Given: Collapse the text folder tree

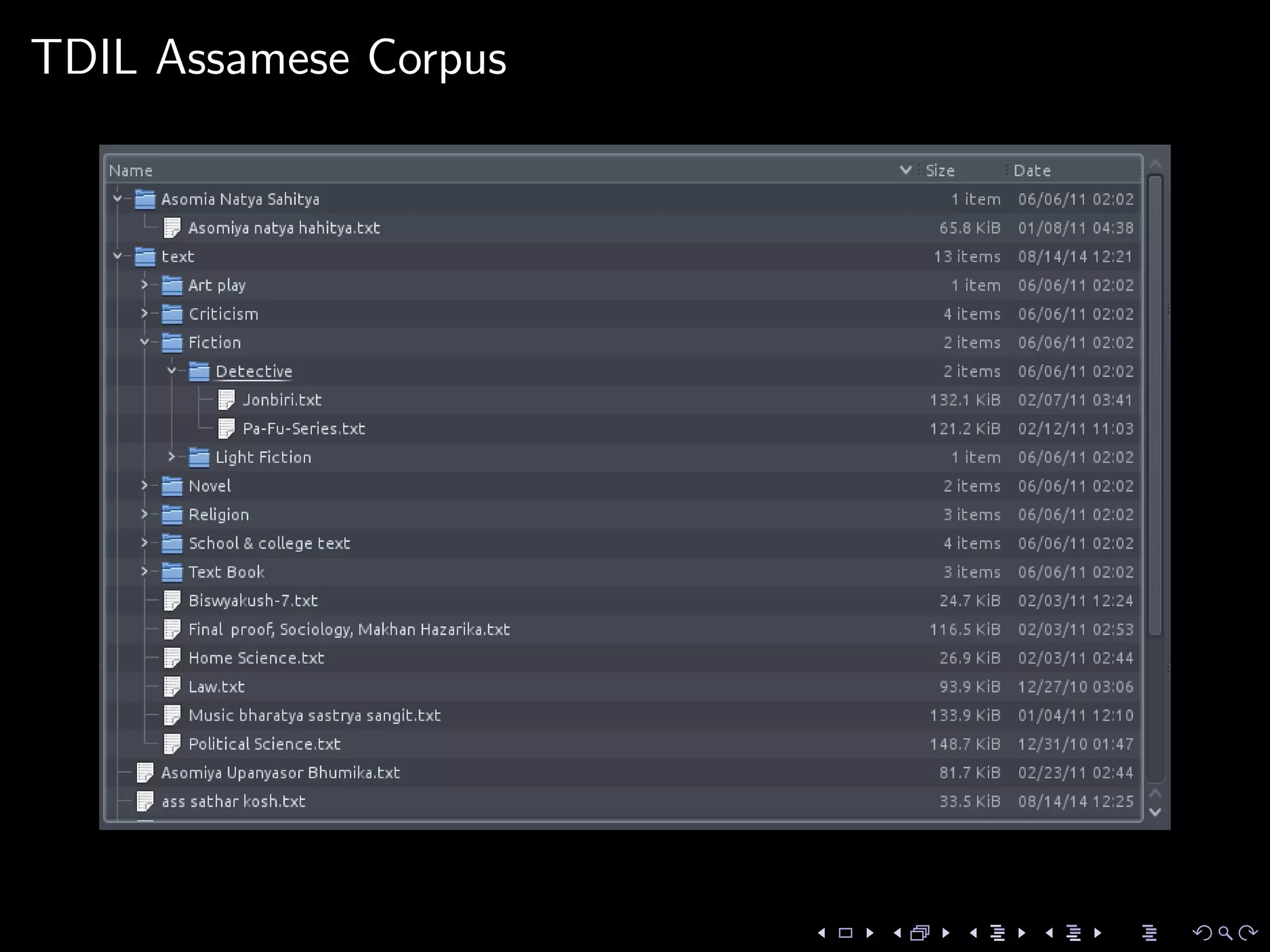Looking at the screenshot, I should click(x=117, y=256).
